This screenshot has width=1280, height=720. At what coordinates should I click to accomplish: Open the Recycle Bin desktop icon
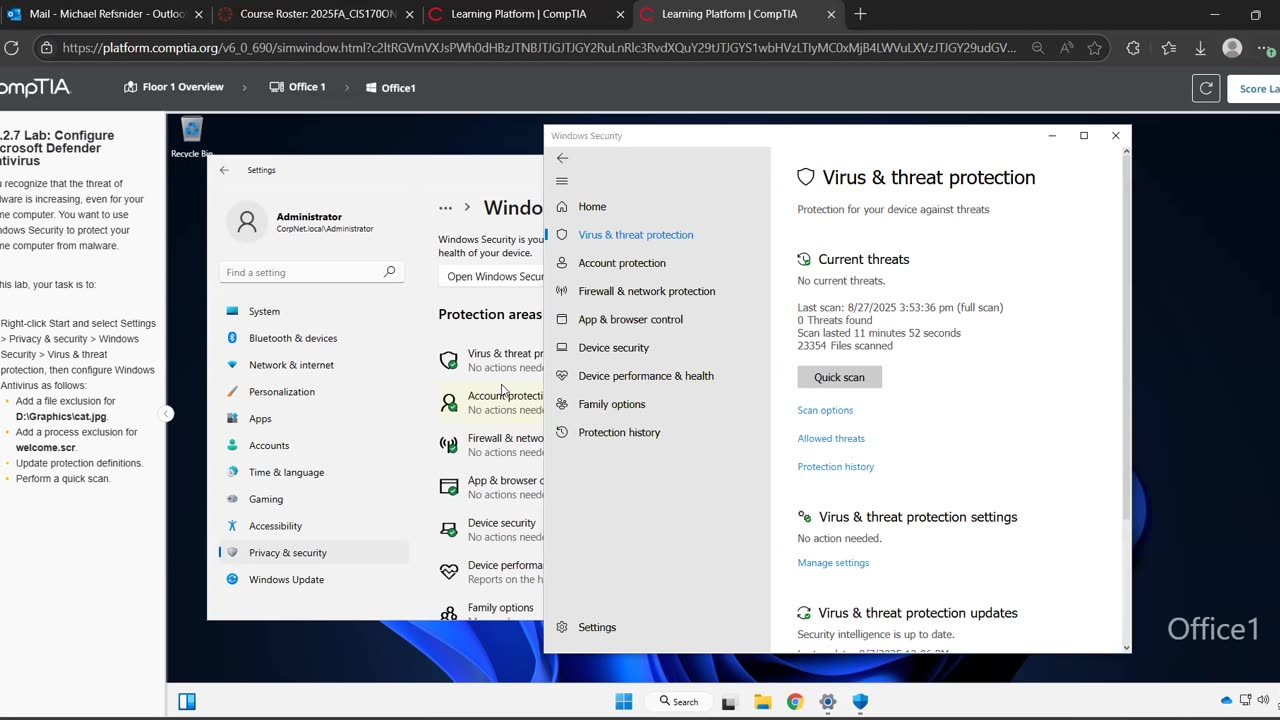click(x=191, y=137)
